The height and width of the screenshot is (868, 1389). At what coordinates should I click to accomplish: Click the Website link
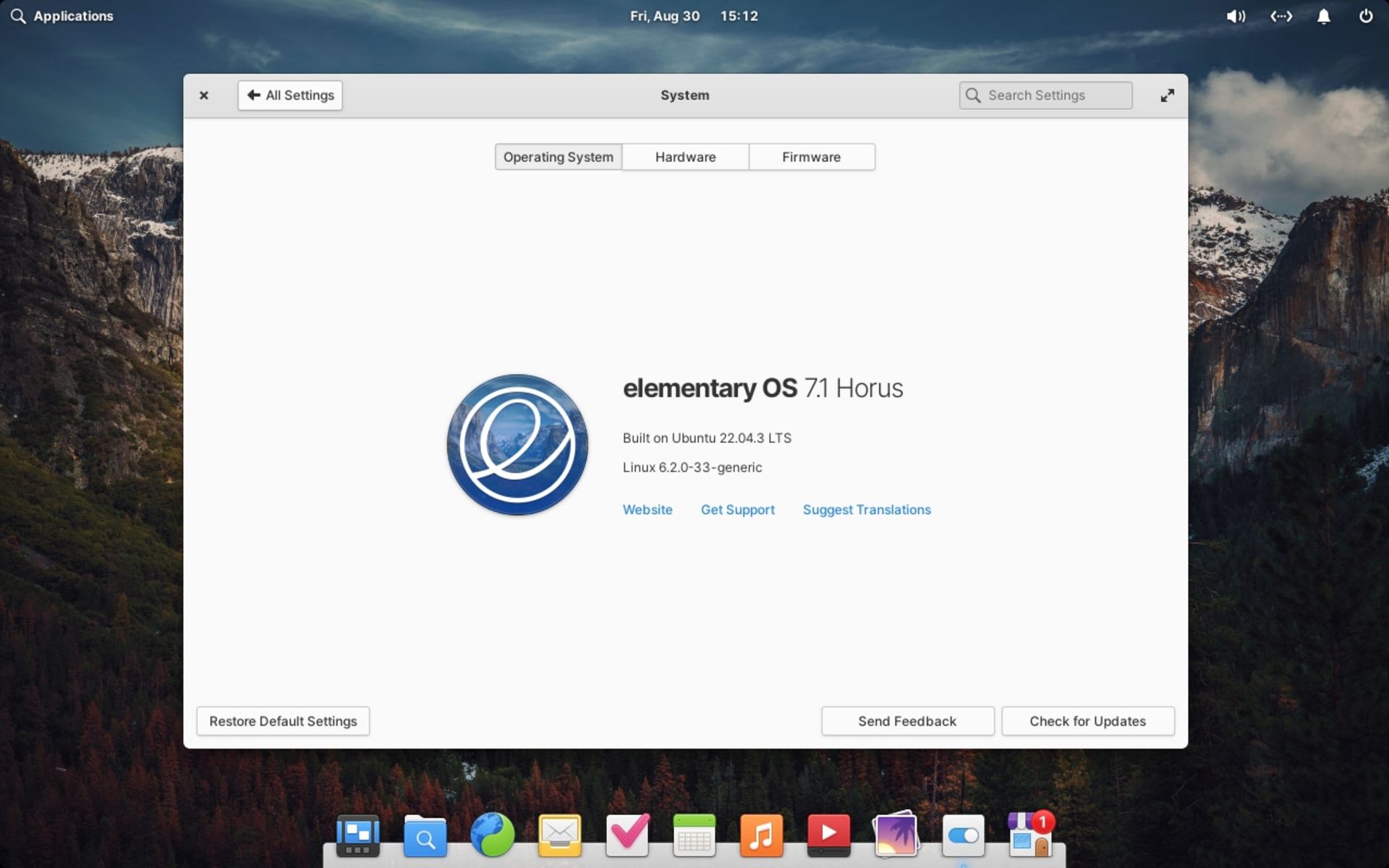point(647,509)
